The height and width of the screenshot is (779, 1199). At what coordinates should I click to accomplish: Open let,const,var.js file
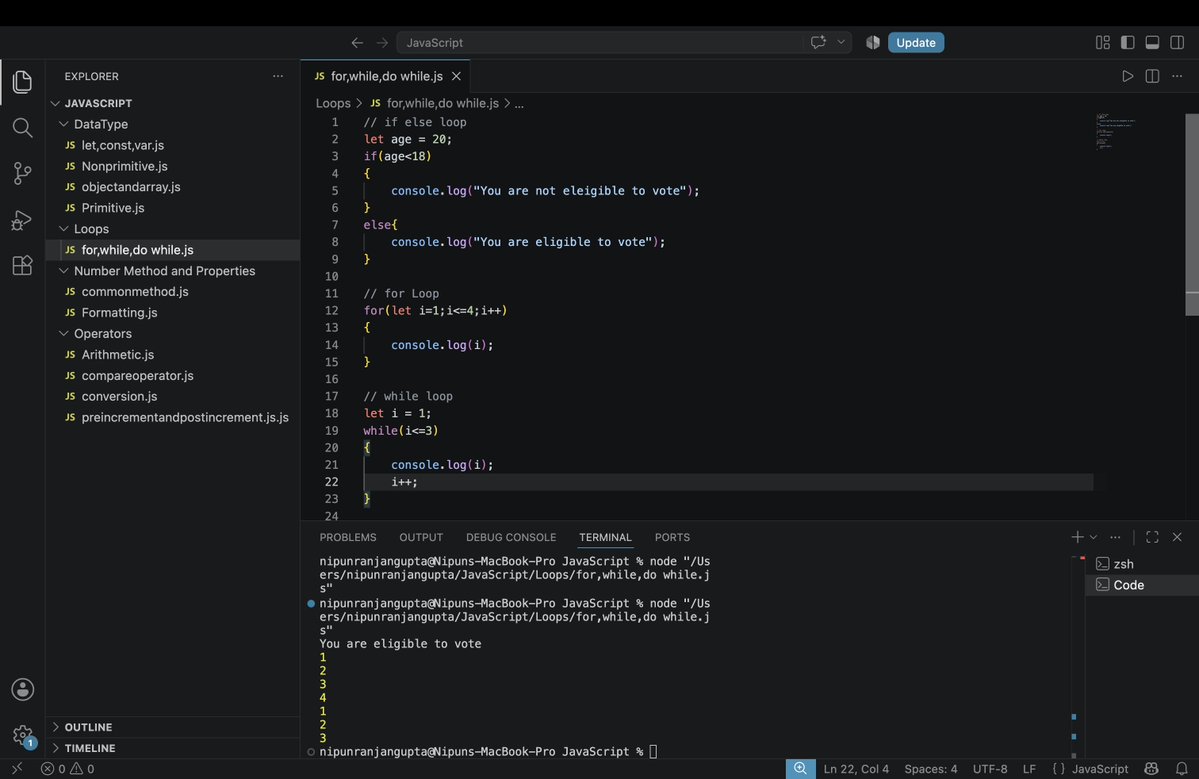pos(122,145)
